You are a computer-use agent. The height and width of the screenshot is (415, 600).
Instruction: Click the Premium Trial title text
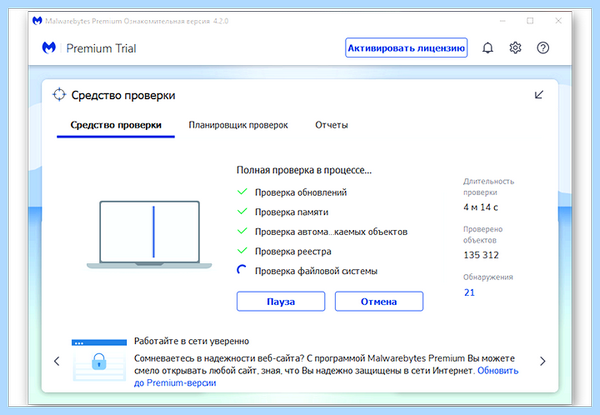tap(101, 48)
